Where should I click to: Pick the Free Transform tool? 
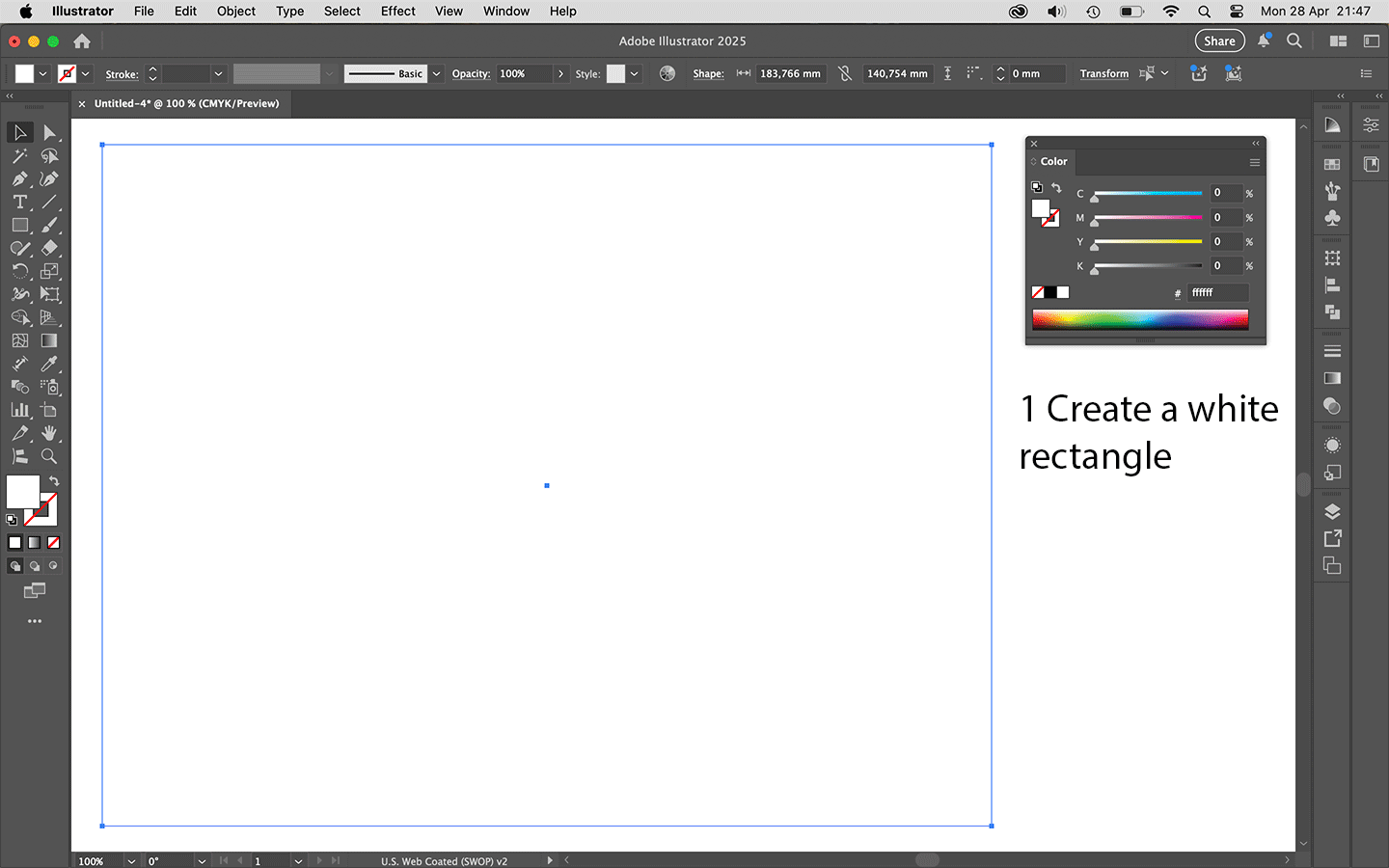49,294
